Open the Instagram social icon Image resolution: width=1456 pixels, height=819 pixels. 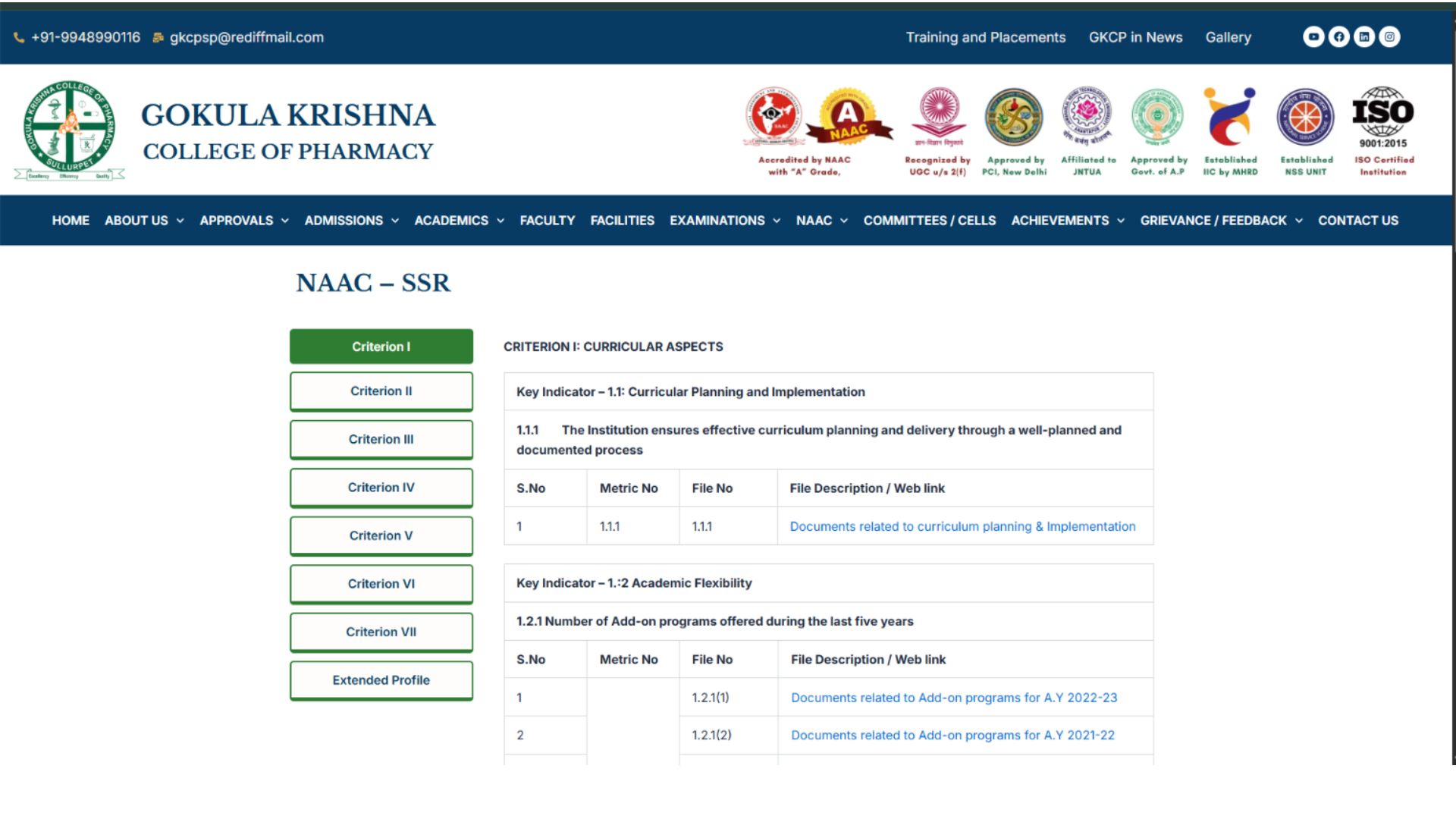[1389, 36]
